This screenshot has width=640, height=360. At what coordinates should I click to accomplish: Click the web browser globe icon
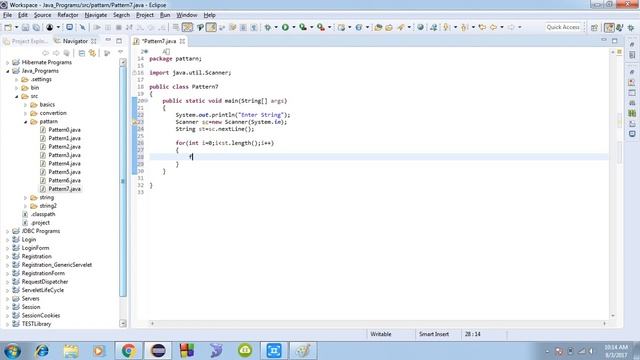click(420, 27)
